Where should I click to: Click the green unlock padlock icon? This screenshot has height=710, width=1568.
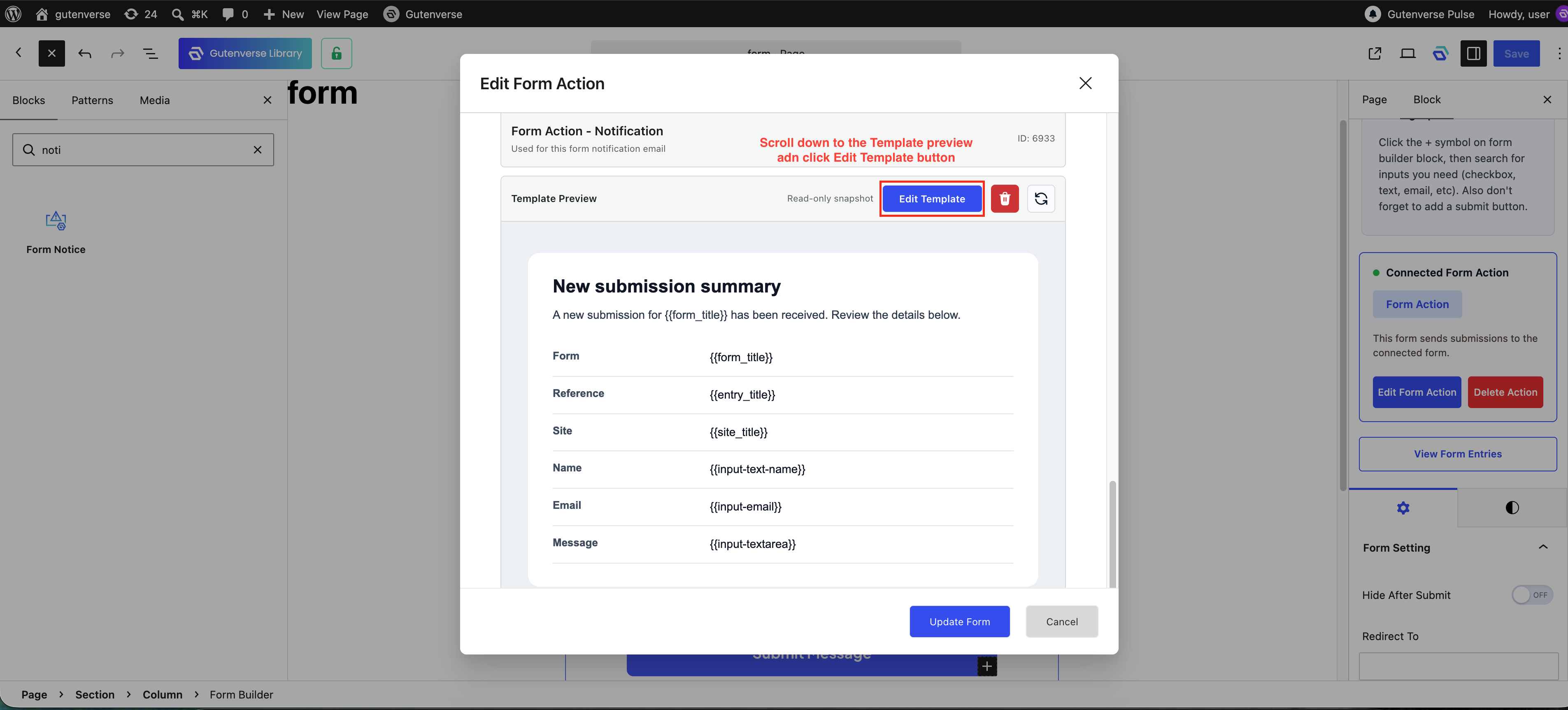coord(337,53)
